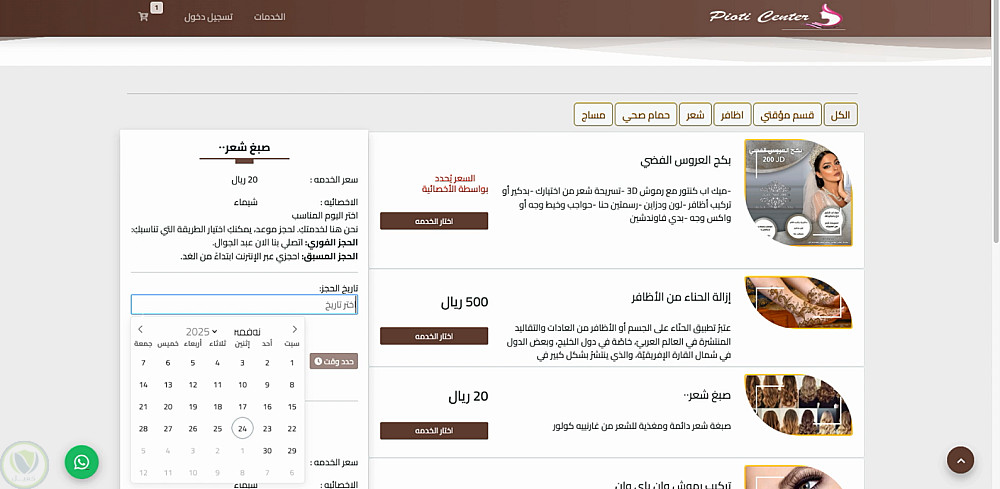Open the bridal package thumbnail image
This screenshot has width=1000, height=489.
pyautogui.click(x=798, y=193)
